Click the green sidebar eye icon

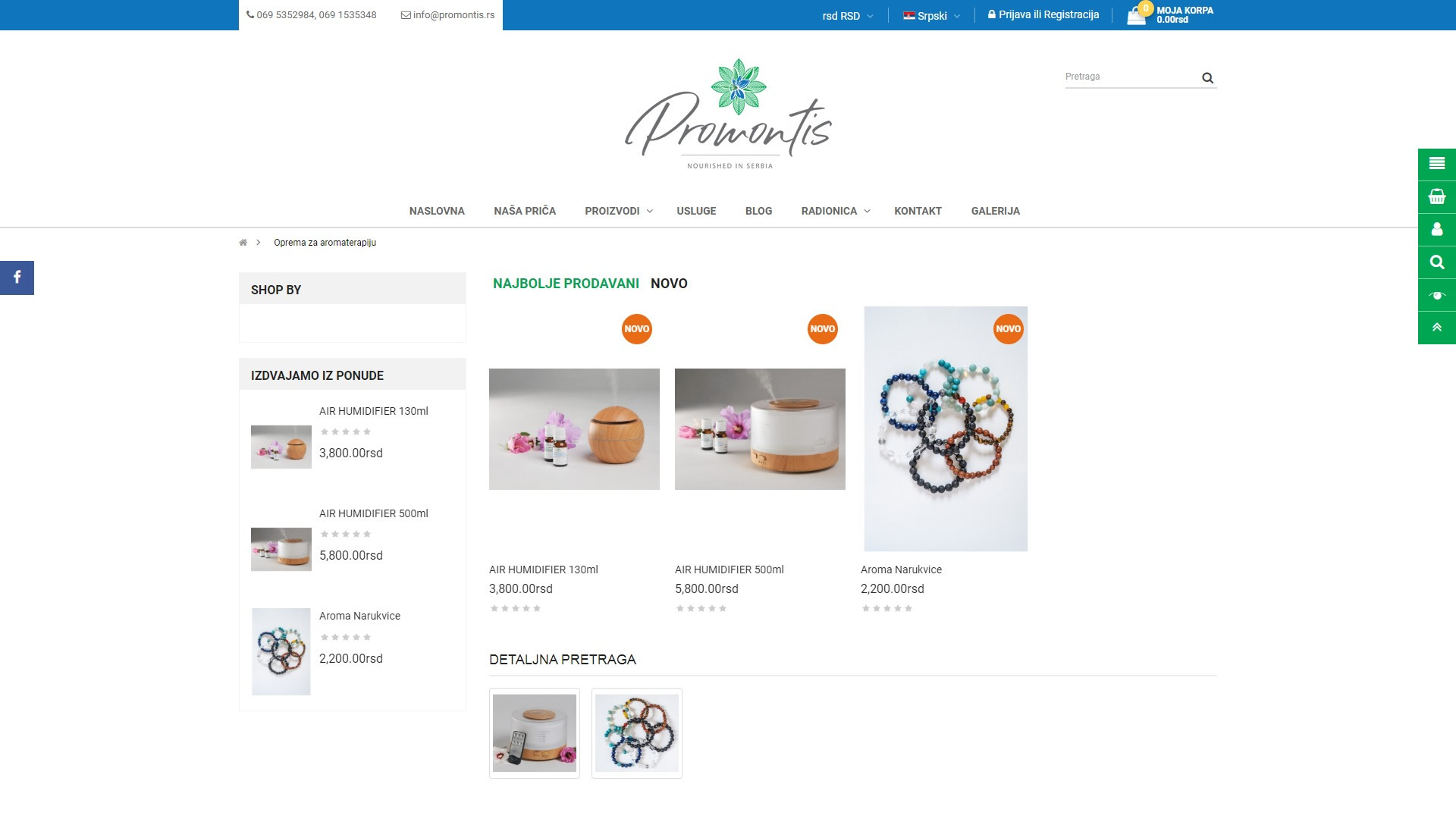click(1436, 295)
